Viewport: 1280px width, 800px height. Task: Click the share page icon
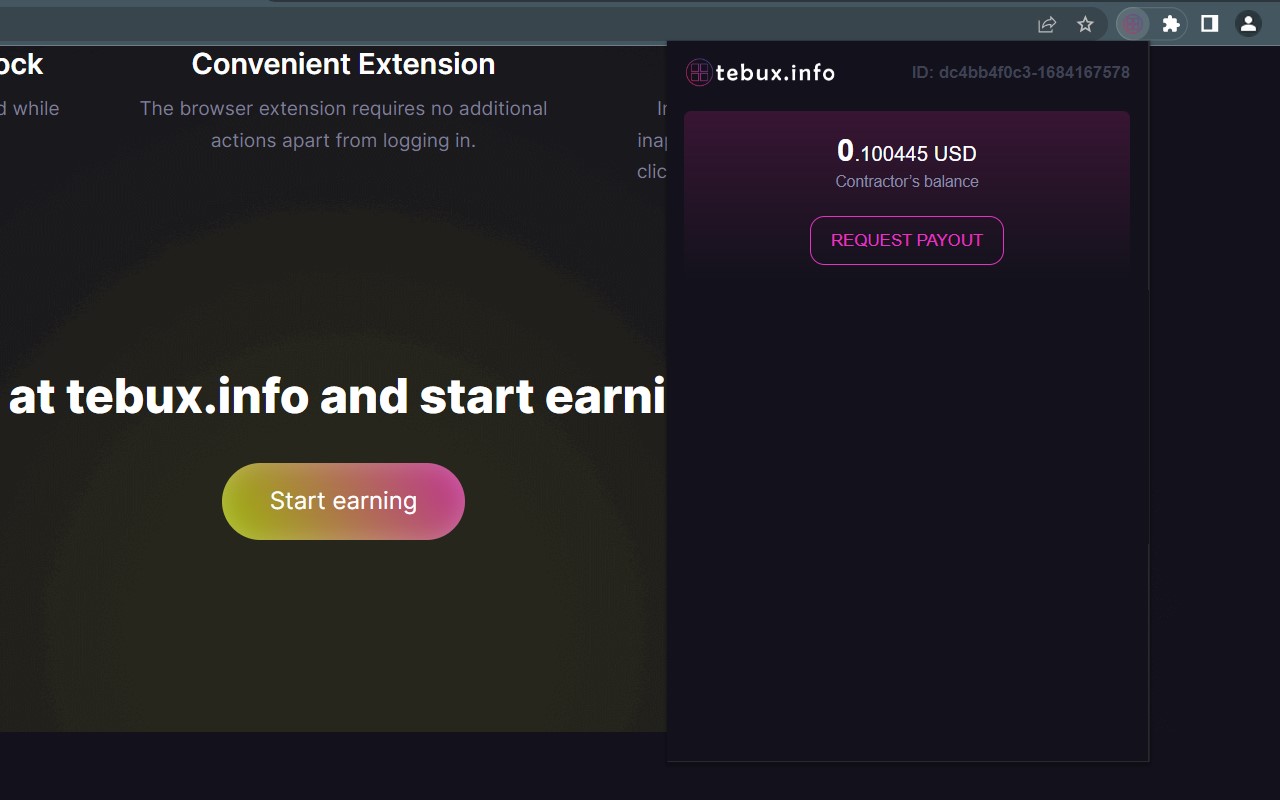(1047, 24)
